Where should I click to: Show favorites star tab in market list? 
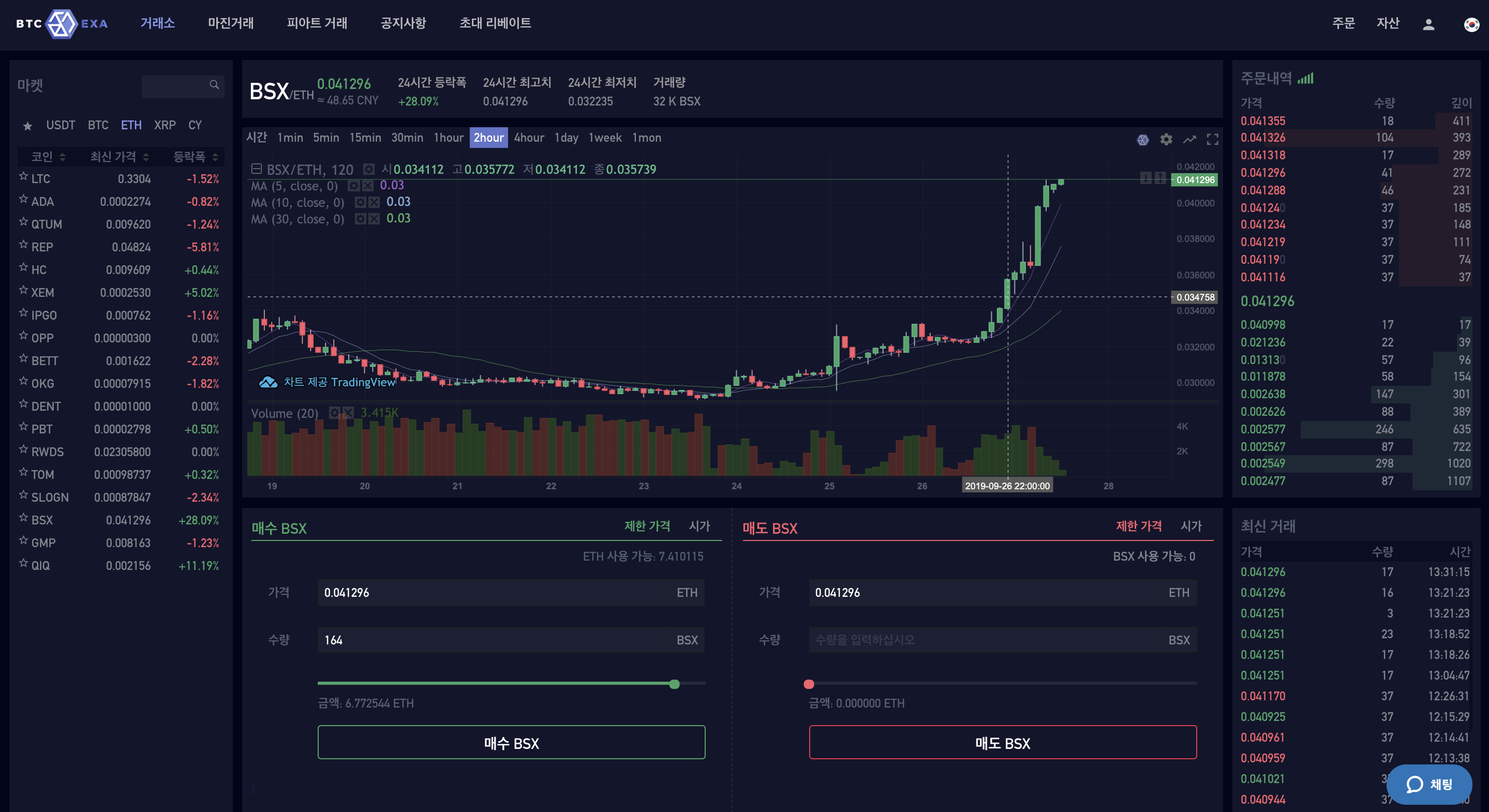[x=27, y=125]
